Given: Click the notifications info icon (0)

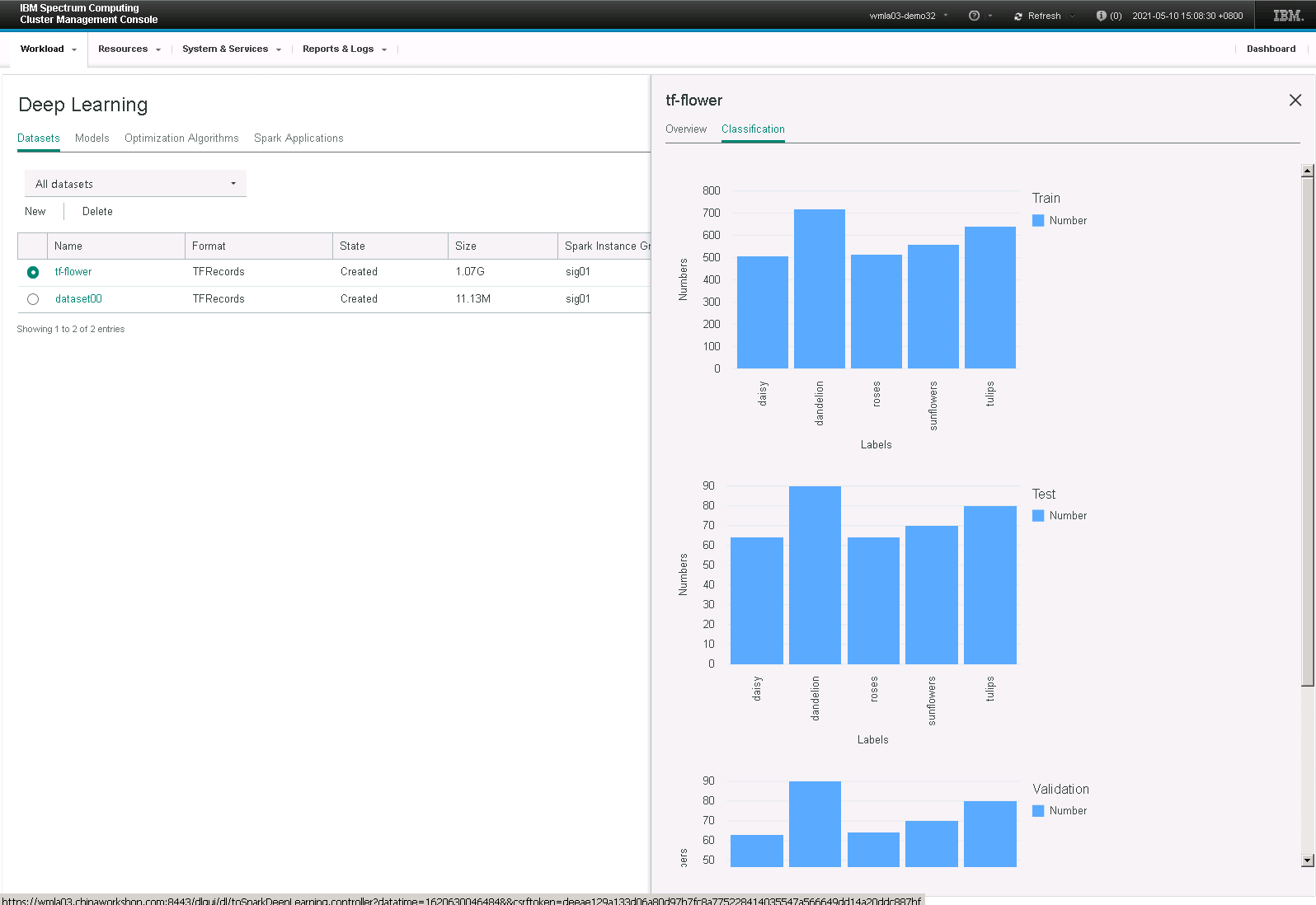Looking at the screenshot, I should (x=1101, y=16).
